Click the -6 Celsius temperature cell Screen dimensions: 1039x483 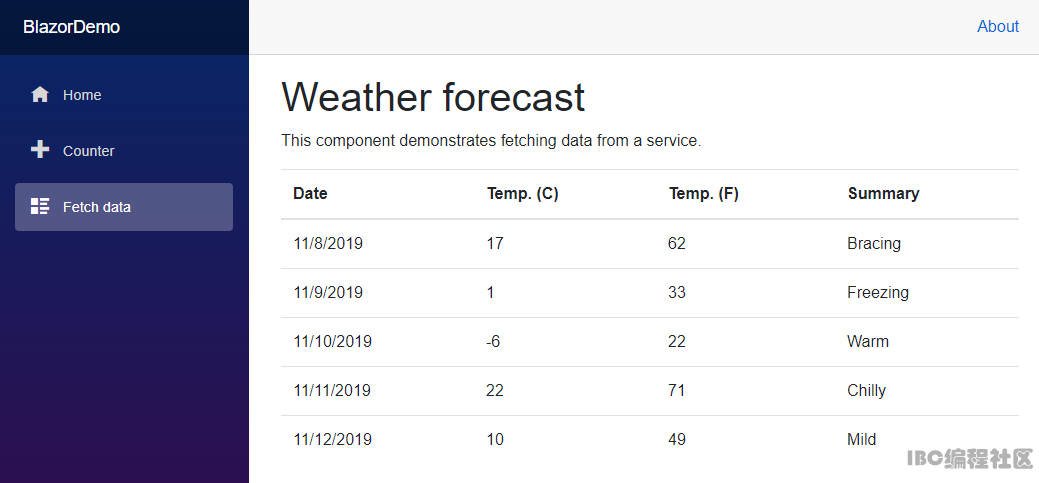(493, 341)
